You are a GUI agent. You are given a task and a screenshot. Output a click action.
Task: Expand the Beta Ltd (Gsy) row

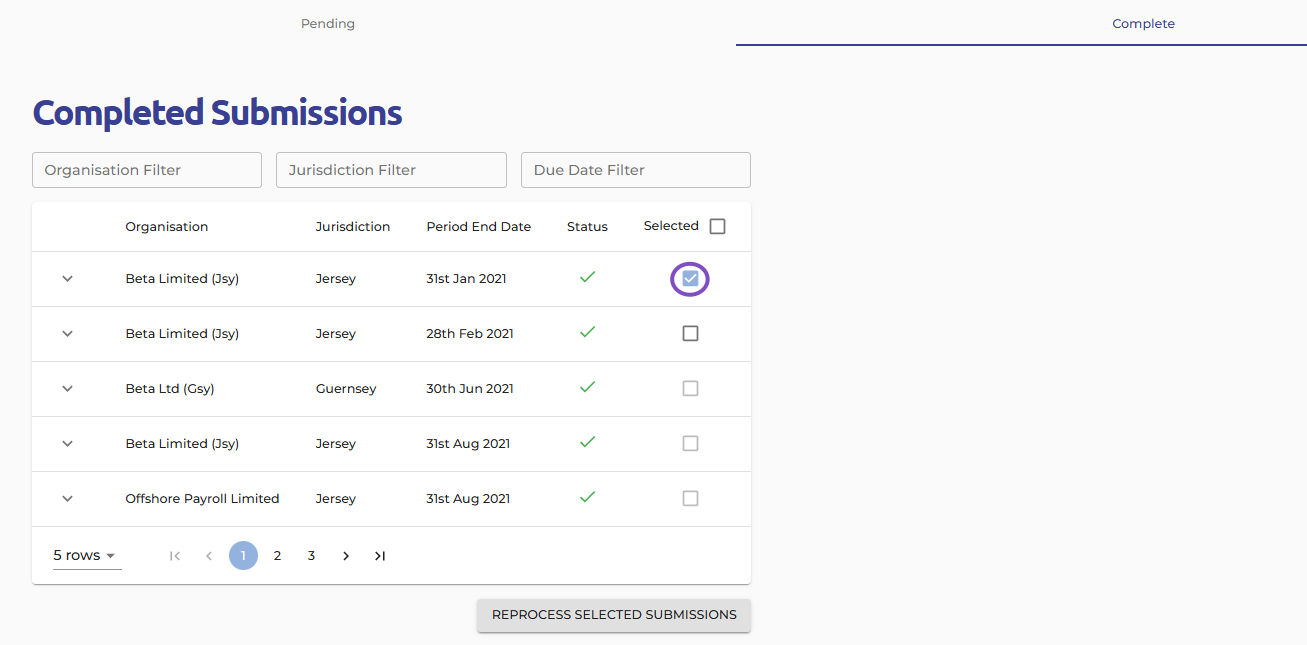(68, 389)
